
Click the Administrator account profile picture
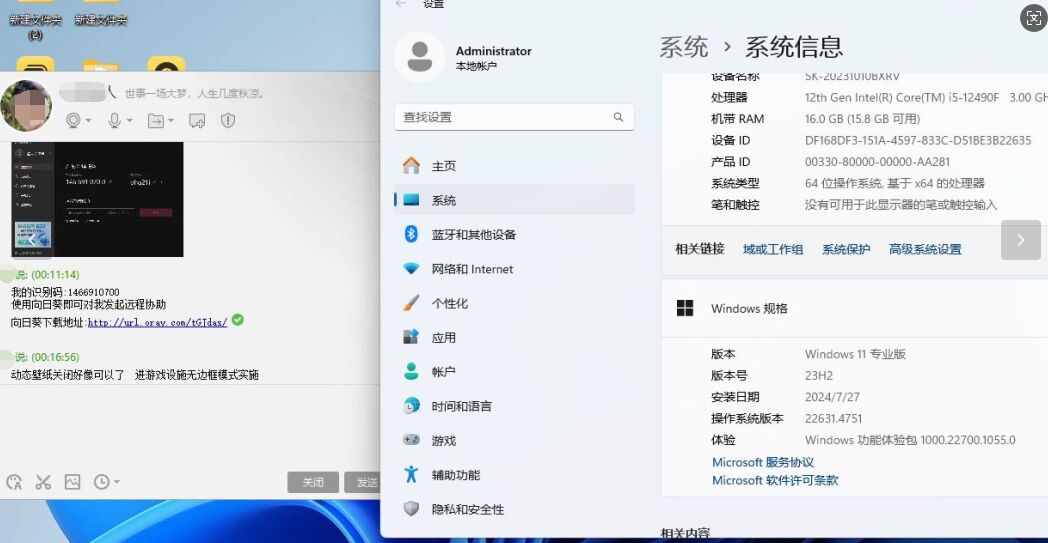(420, 58)
